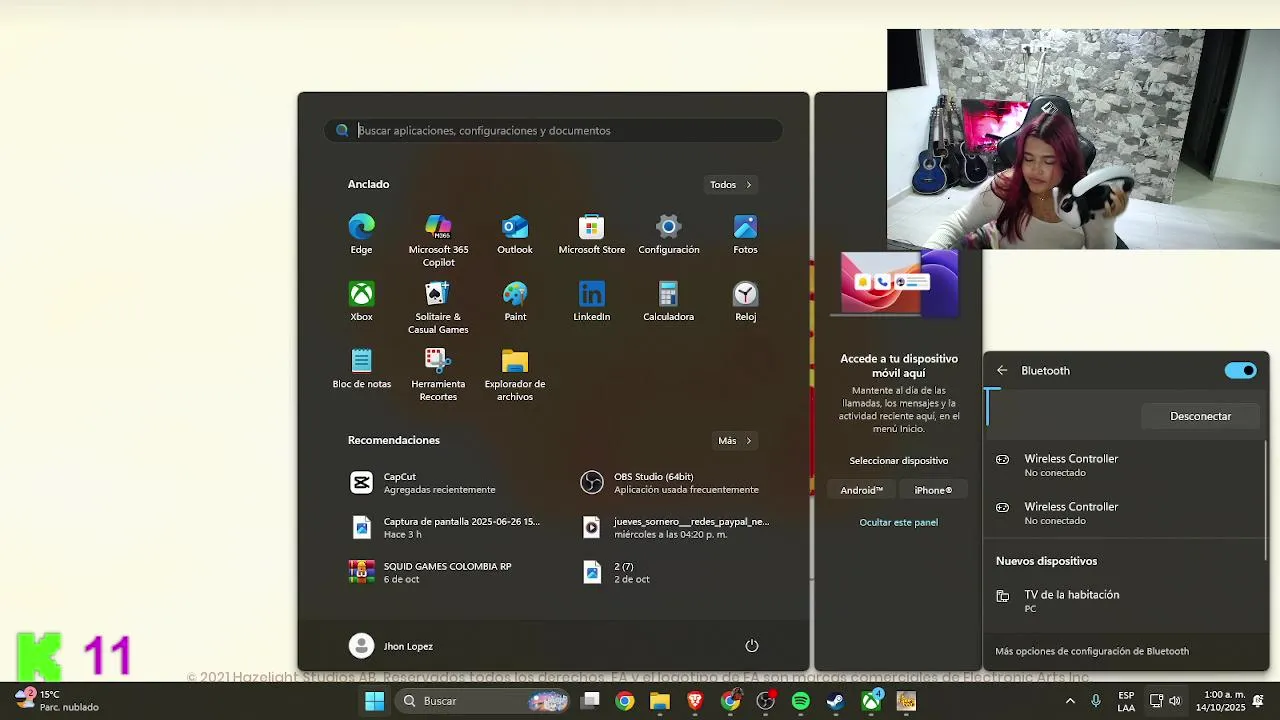This screenshot has width=1280, height=720.
Task: Click the taskbar Buscar search box
Action: (x=484, y=701)
